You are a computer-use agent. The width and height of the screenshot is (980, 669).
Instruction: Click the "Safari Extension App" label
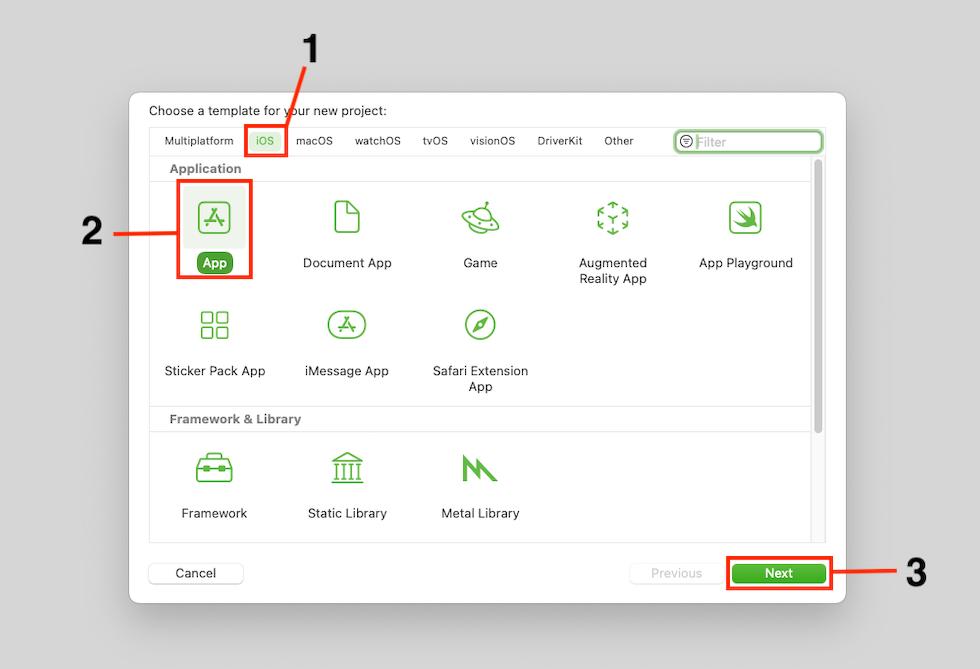click(x=480, y=379)
